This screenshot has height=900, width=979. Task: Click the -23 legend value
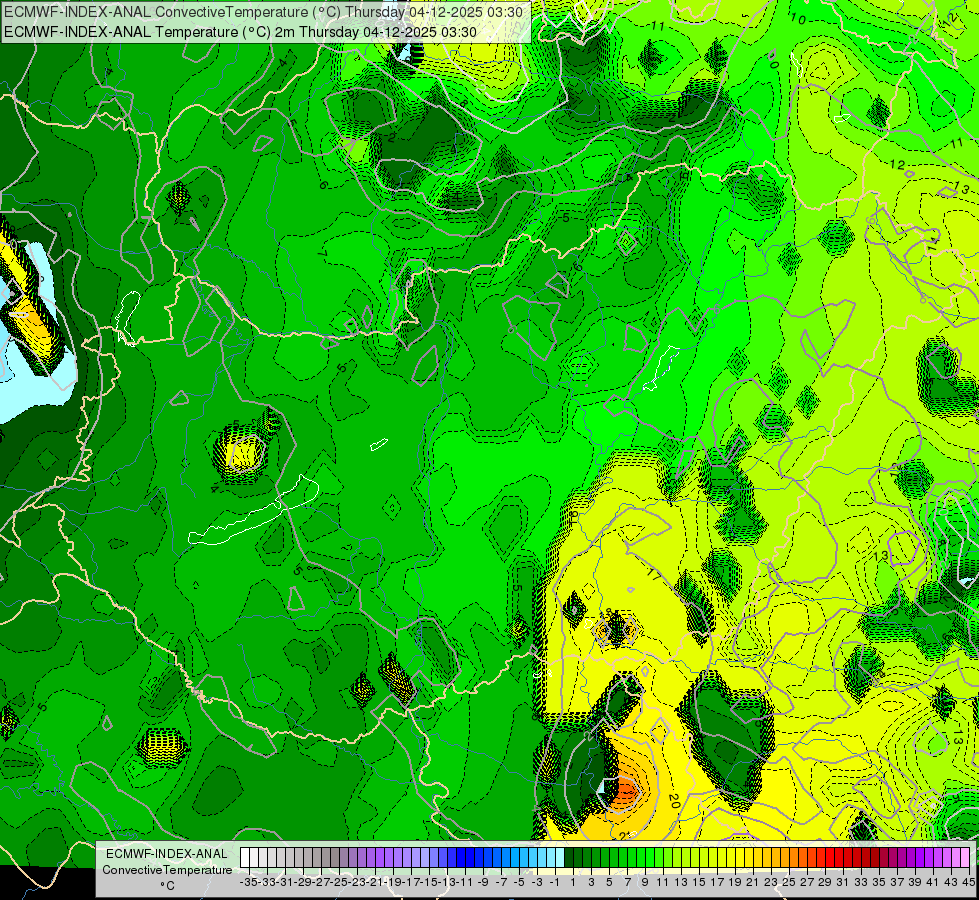[358, 883]
